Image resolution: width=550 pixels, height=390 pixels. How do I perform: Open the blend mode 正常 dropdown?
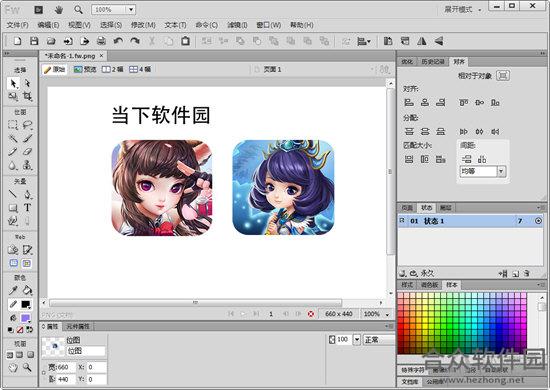click(379, 339)
